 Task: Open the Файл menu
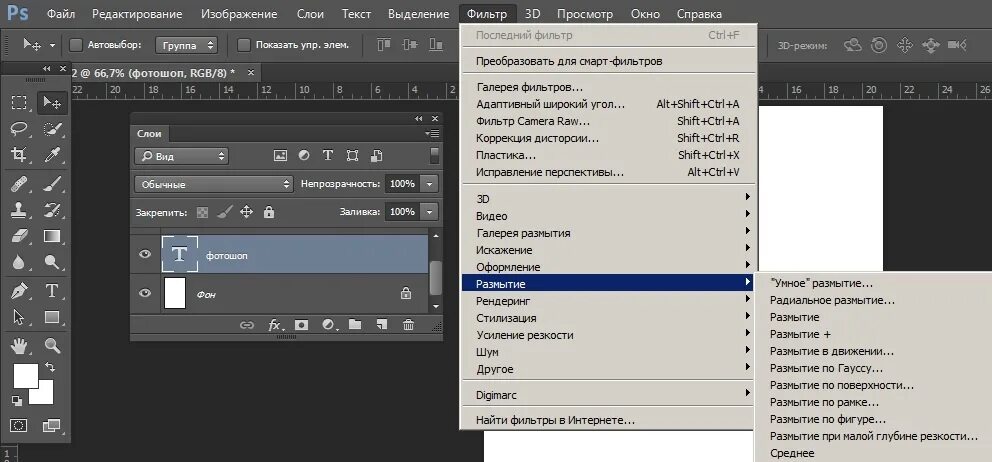[x=60, y=14]
